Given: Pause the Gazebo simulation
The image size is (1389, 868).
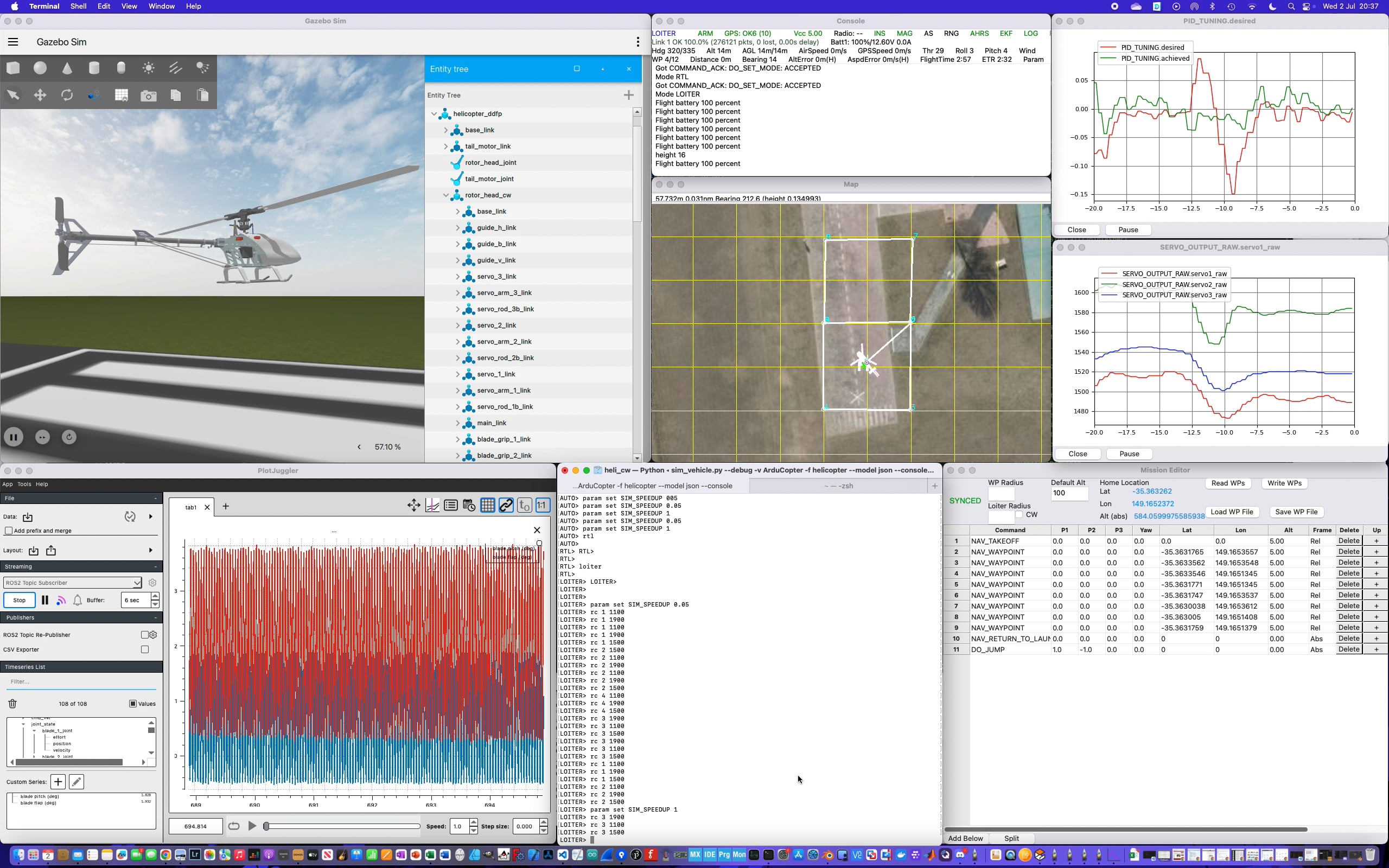Looking at the screenshot, I should coord(14,437).
